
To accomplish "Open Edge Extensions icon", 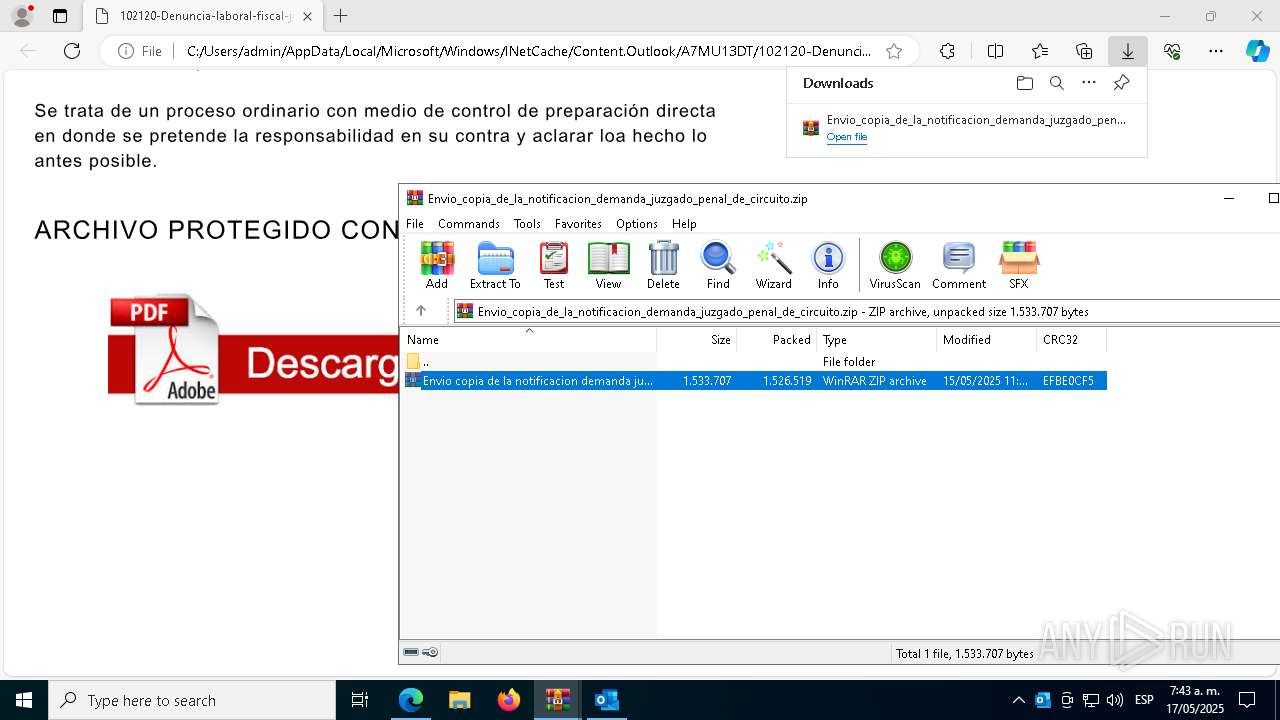I will [x=947, y=51].
